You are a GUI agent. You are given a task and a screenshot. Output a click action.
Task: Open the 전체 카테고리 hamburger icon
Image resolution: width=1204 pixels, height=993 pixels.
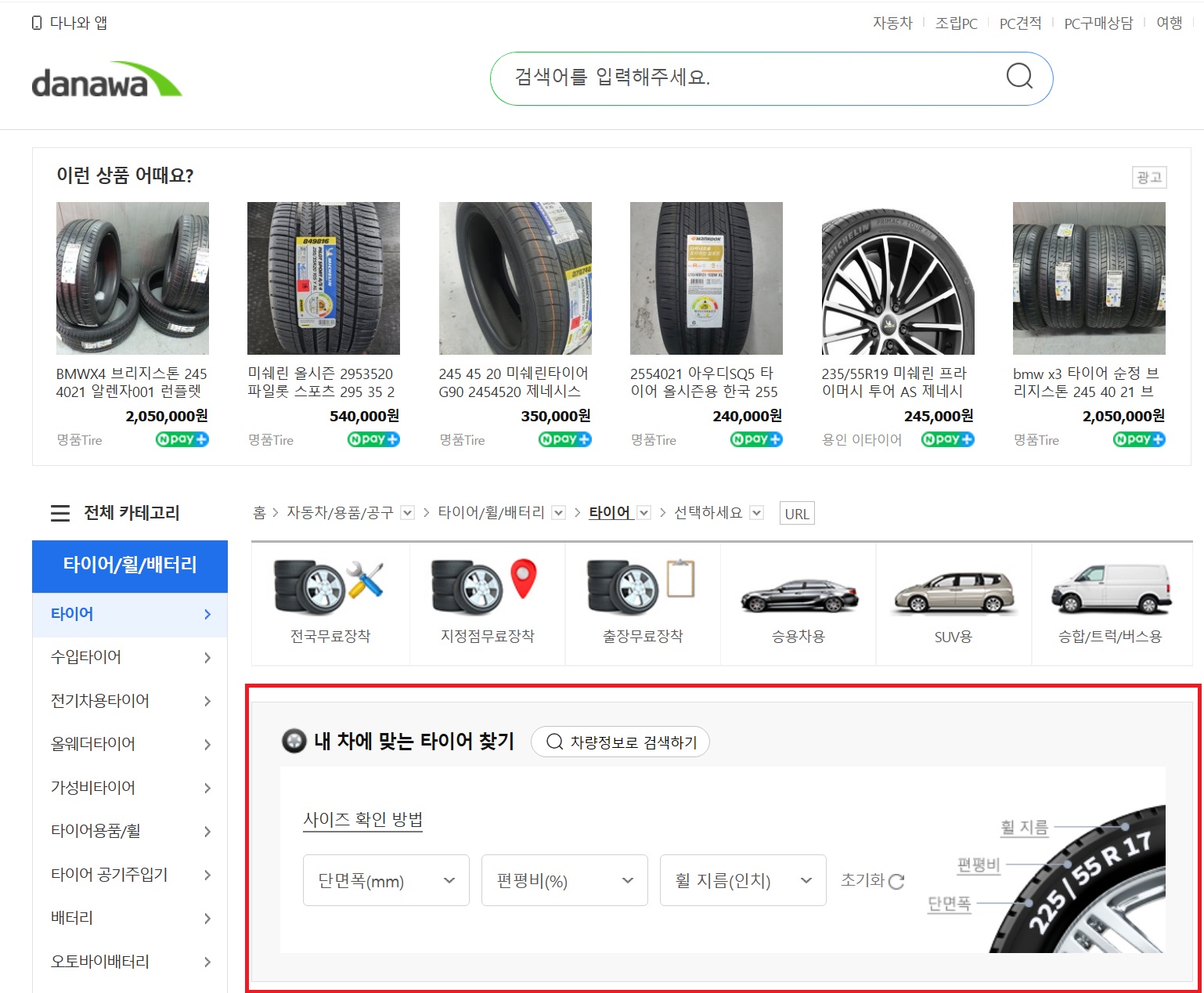pos(60,514)
